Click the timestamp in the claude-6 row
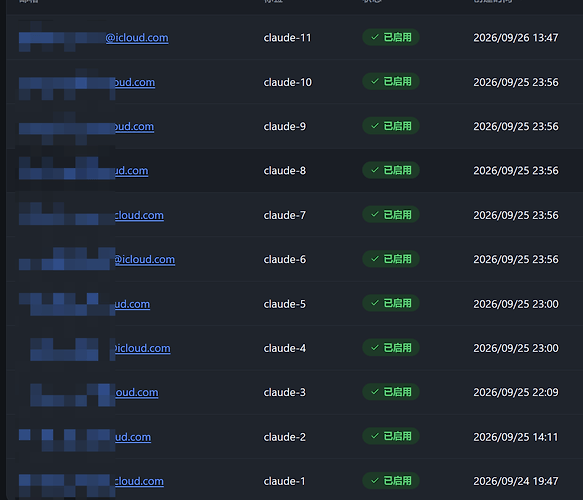The height and width of the screenshot is (500, 583). [x=516, y=259]
